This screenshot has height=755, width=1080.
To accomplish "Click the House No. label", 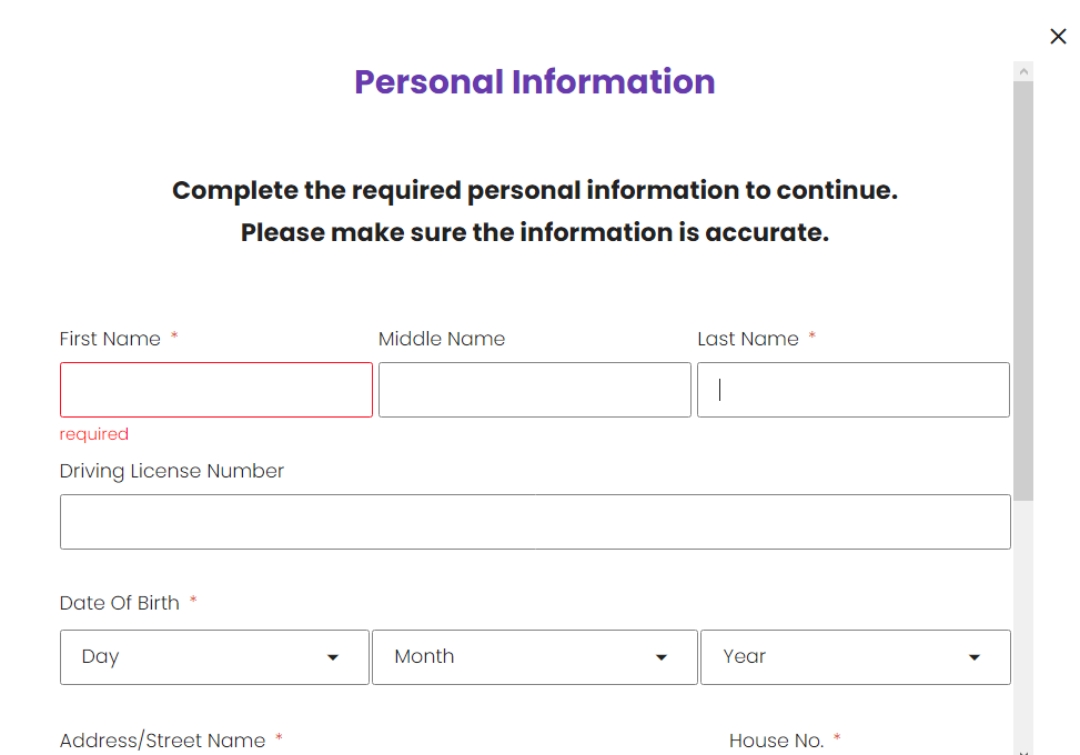I will [x=776, y=741].
